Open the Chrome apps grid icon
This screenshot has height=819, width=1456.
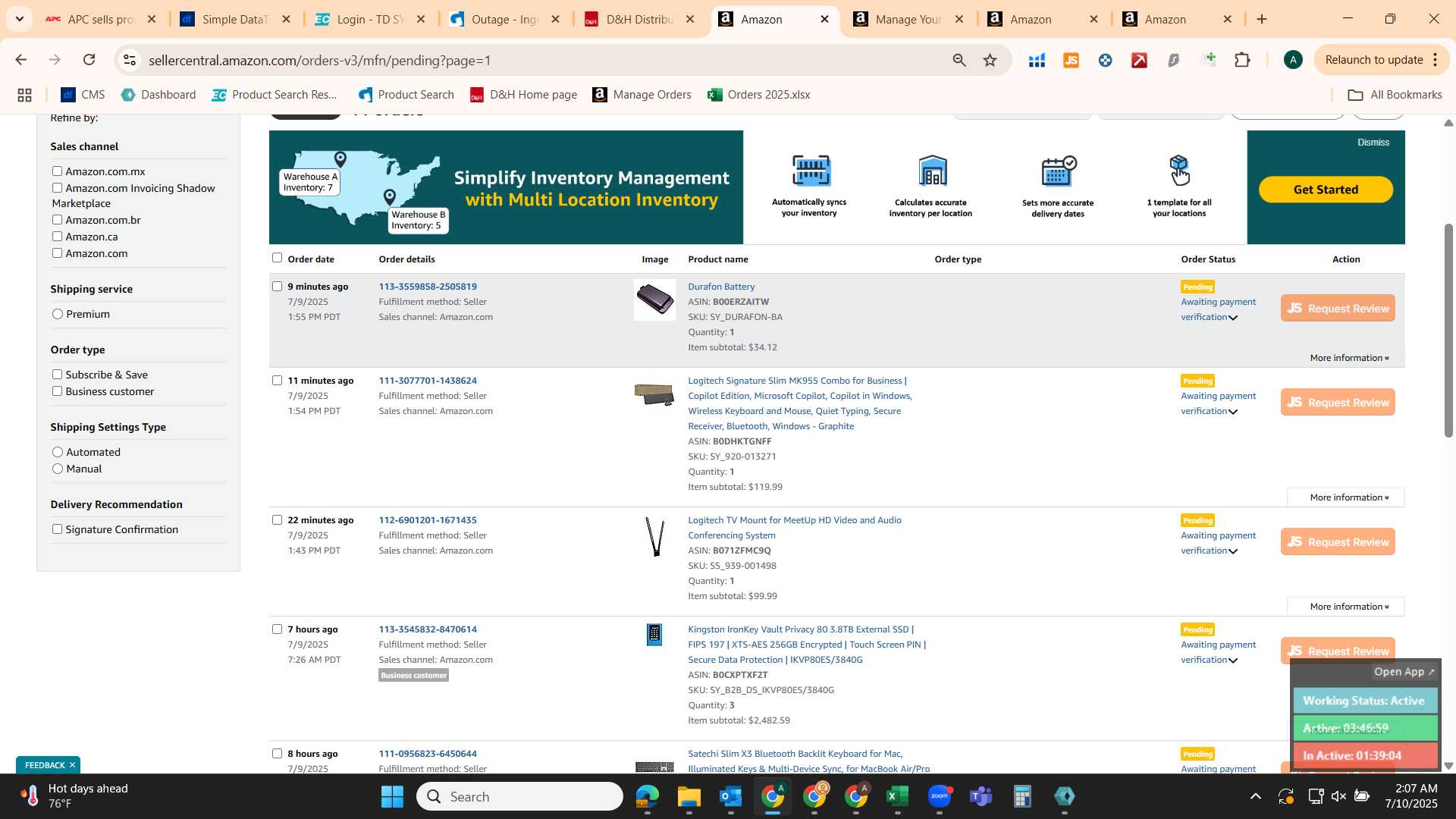(x=24, y=95)
